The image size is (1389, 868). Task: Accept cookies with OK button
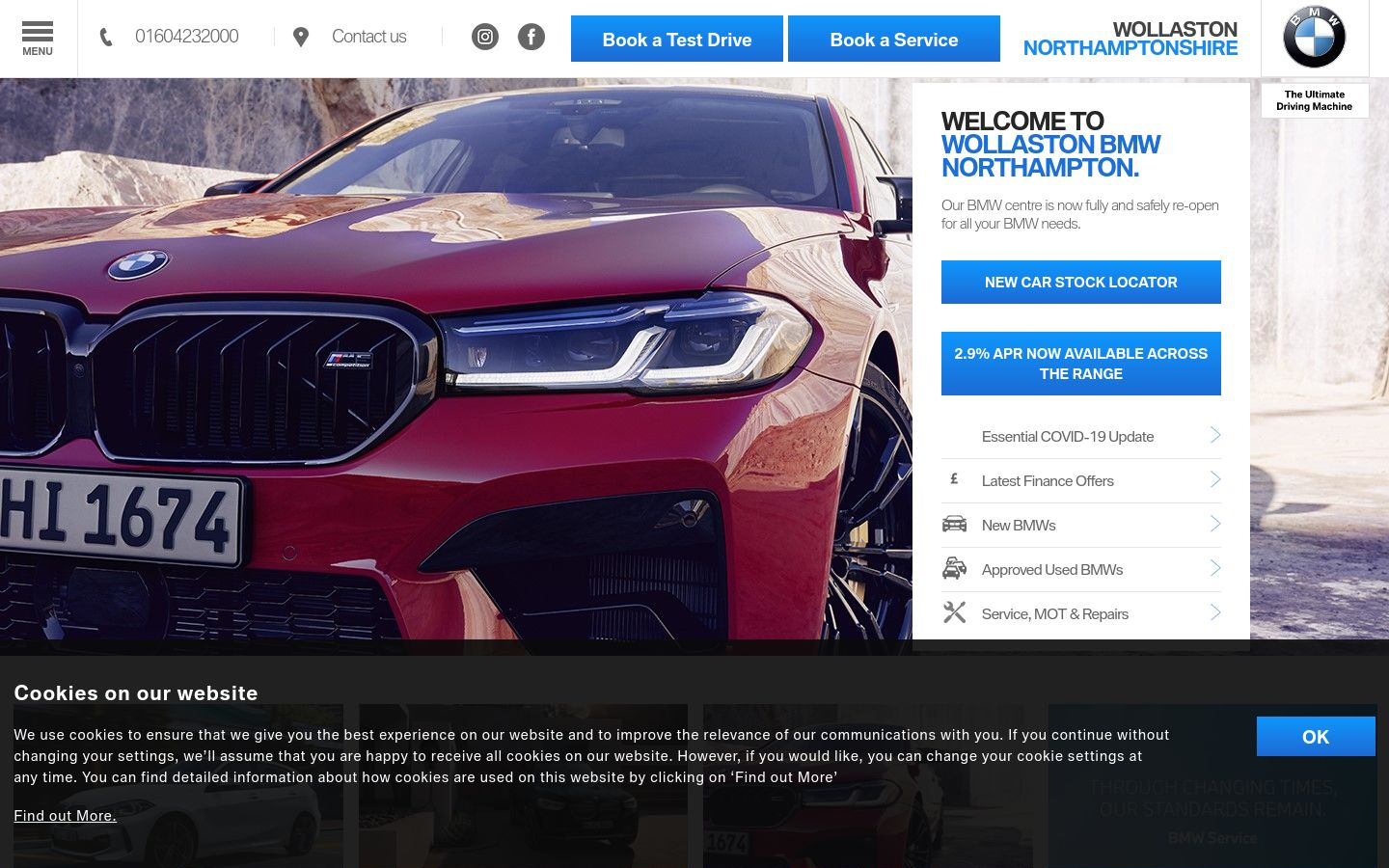pos(1316,737)
